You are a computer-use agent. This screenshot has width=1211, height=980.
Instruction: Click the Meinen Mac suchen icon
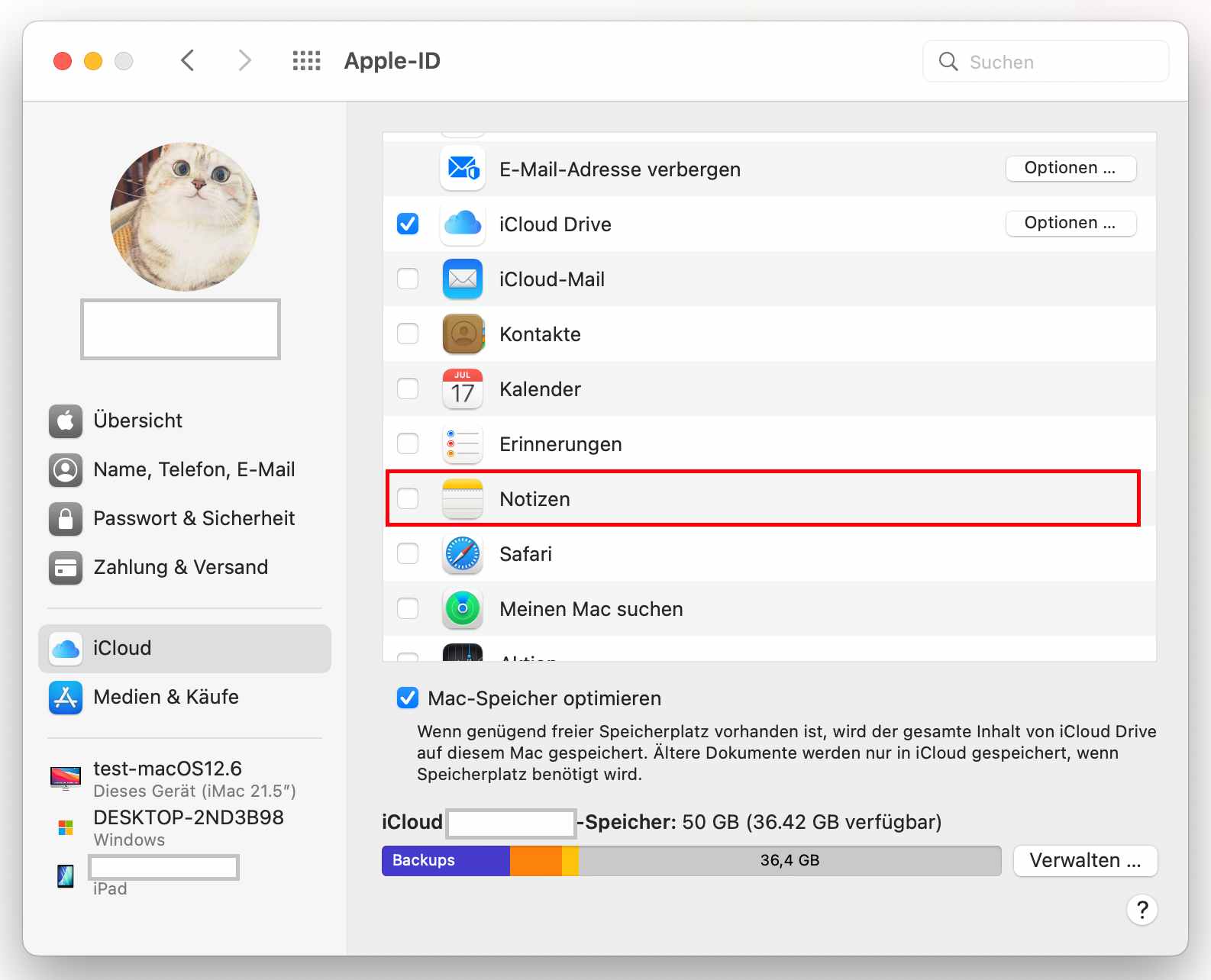tap(463, 608)
